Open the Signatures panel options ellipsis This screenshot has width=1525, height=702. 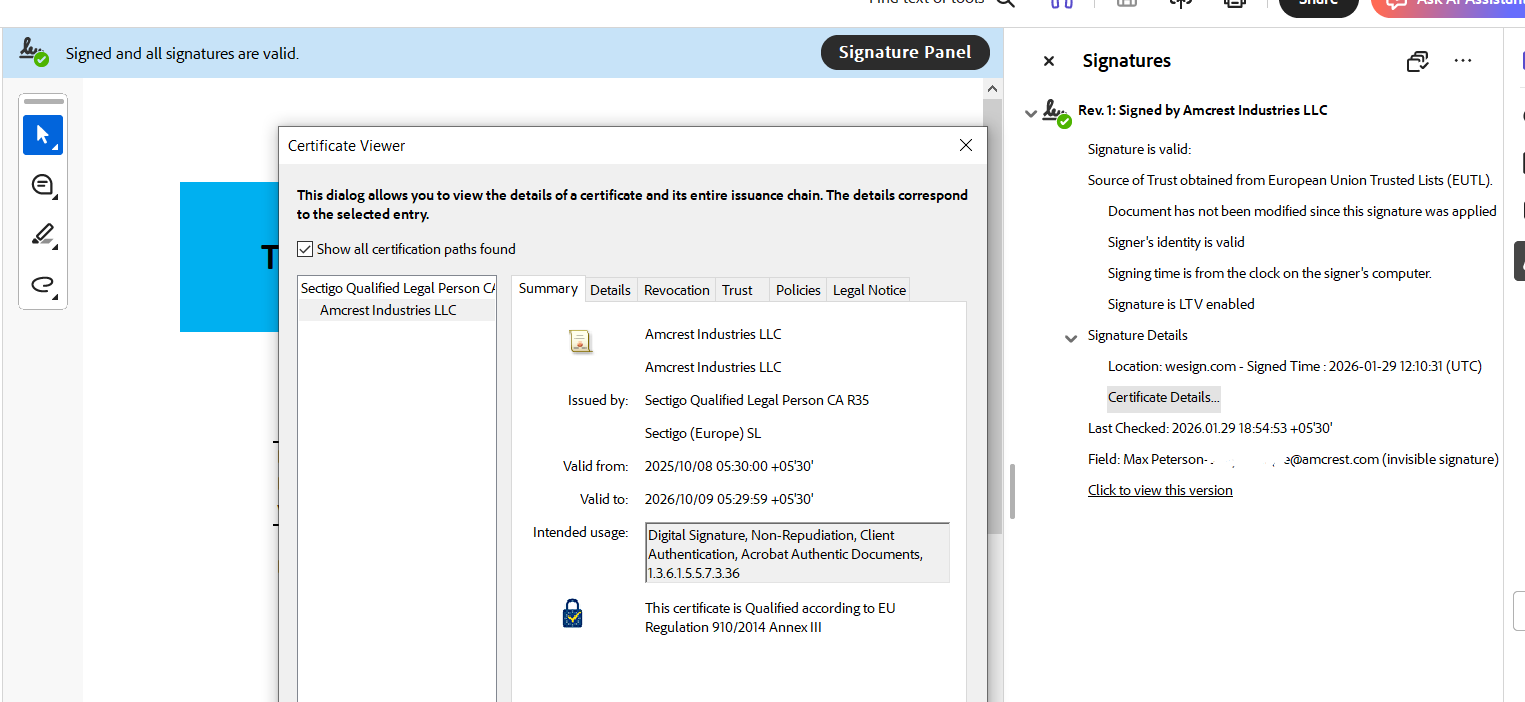[x=1463, y=61]
